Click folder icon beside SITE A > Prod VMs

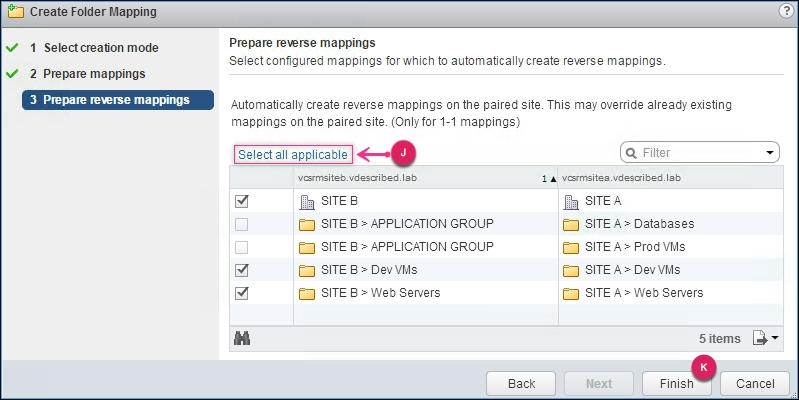click(571, 248)
